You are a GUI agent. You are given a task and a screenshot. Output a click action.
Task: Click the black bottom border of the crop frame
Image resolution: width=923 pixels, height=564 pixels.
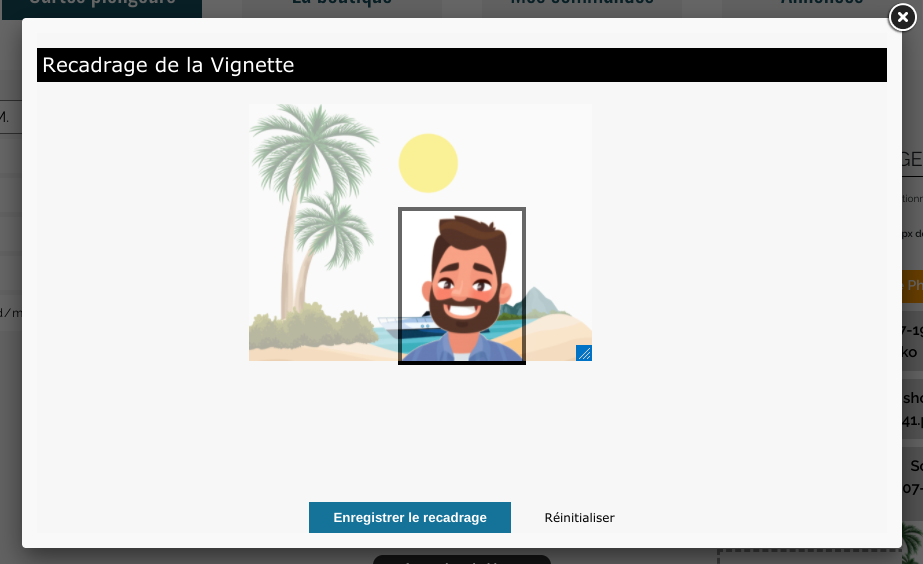(462, 363)
